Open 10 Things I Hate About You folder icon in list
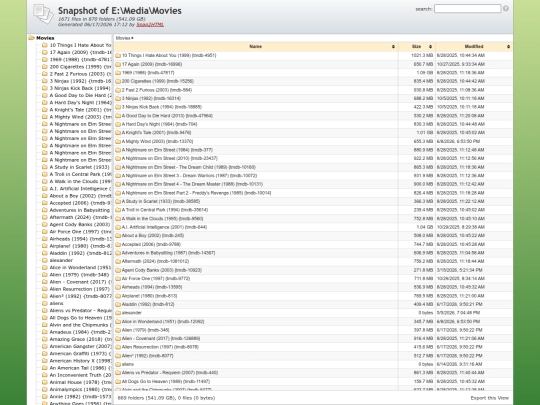 [118, 55]
